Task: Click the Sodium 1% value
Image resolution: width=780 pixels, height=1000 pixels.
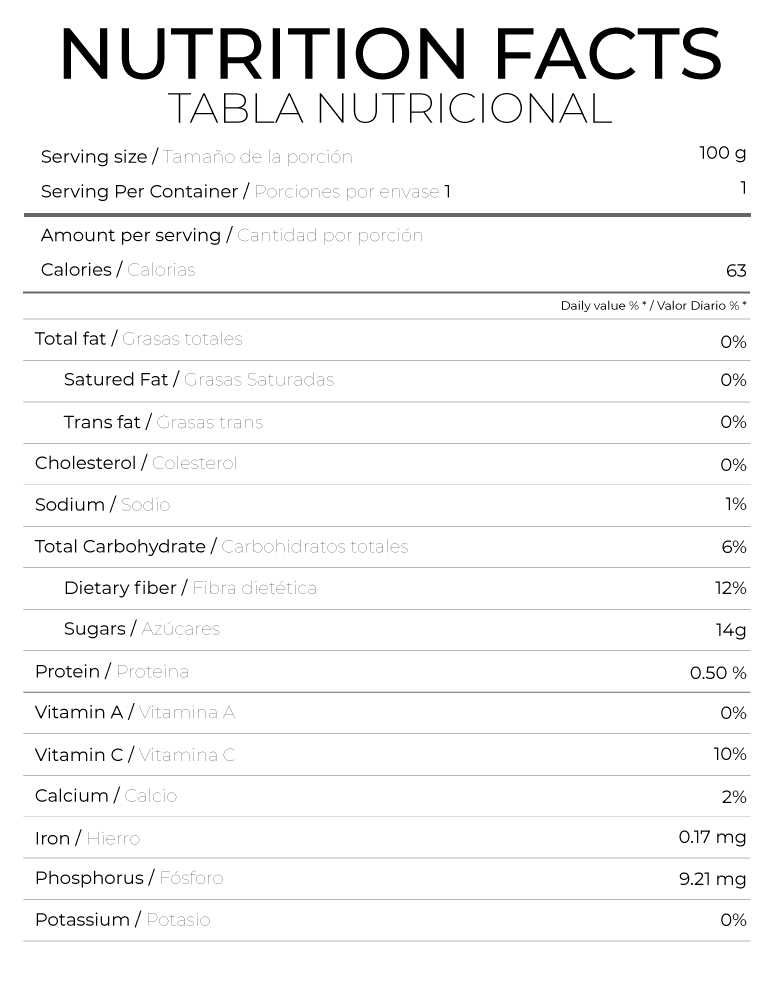Action: [x=736, y=504]
